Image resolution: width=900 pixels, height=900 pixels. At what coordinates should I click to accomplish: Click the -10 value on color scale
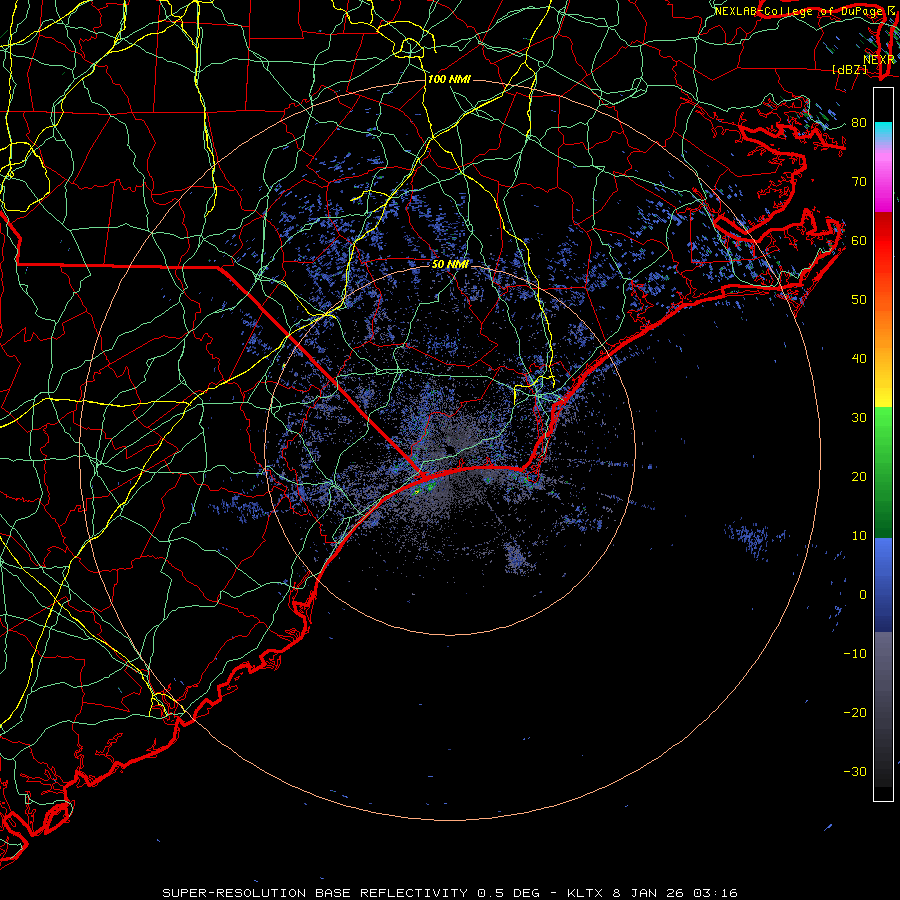855,654
